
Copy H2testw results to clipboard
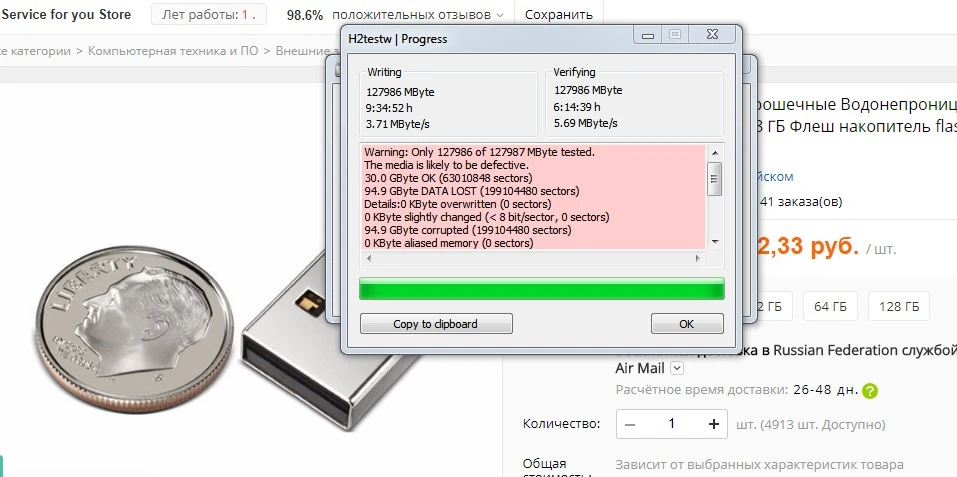tap(436, 324)
